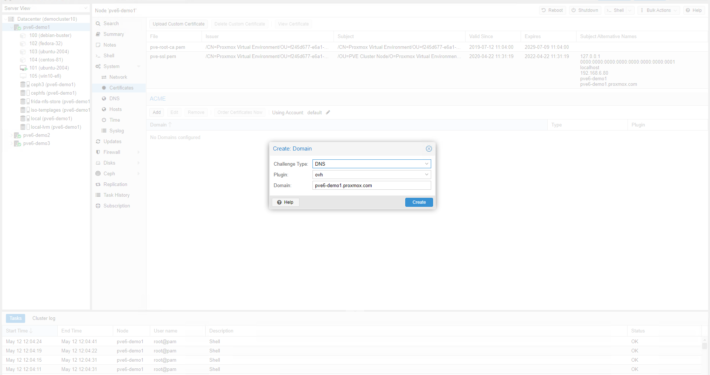
Task: Click the Network icon under System
Action: click(104, 77)
